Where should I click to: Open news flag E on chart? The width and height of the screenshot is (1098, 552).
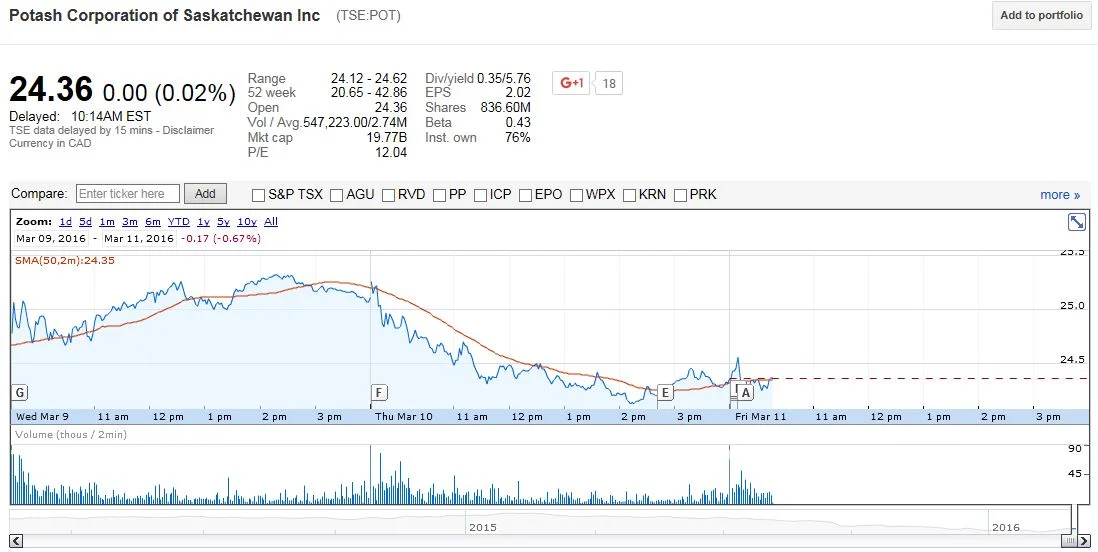665,392
